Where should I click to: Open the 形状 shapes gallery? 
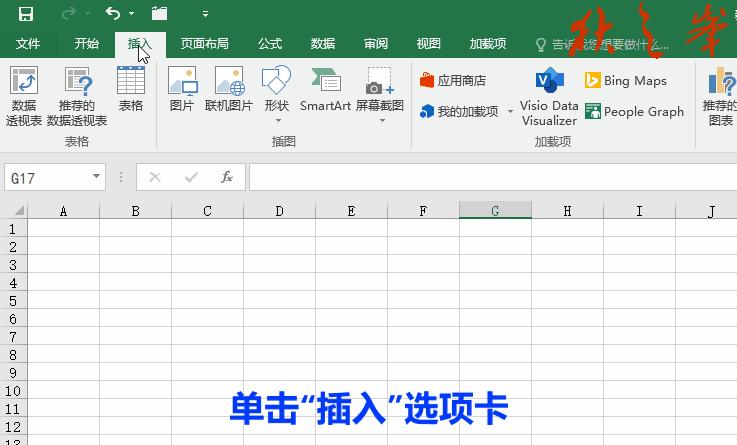coord(276,94)
